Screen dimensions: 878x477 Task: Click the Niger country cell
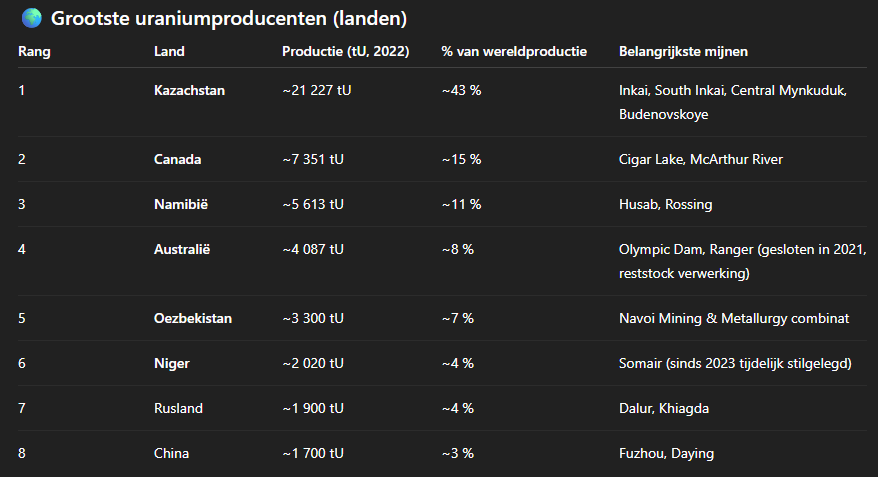[172, 363]
